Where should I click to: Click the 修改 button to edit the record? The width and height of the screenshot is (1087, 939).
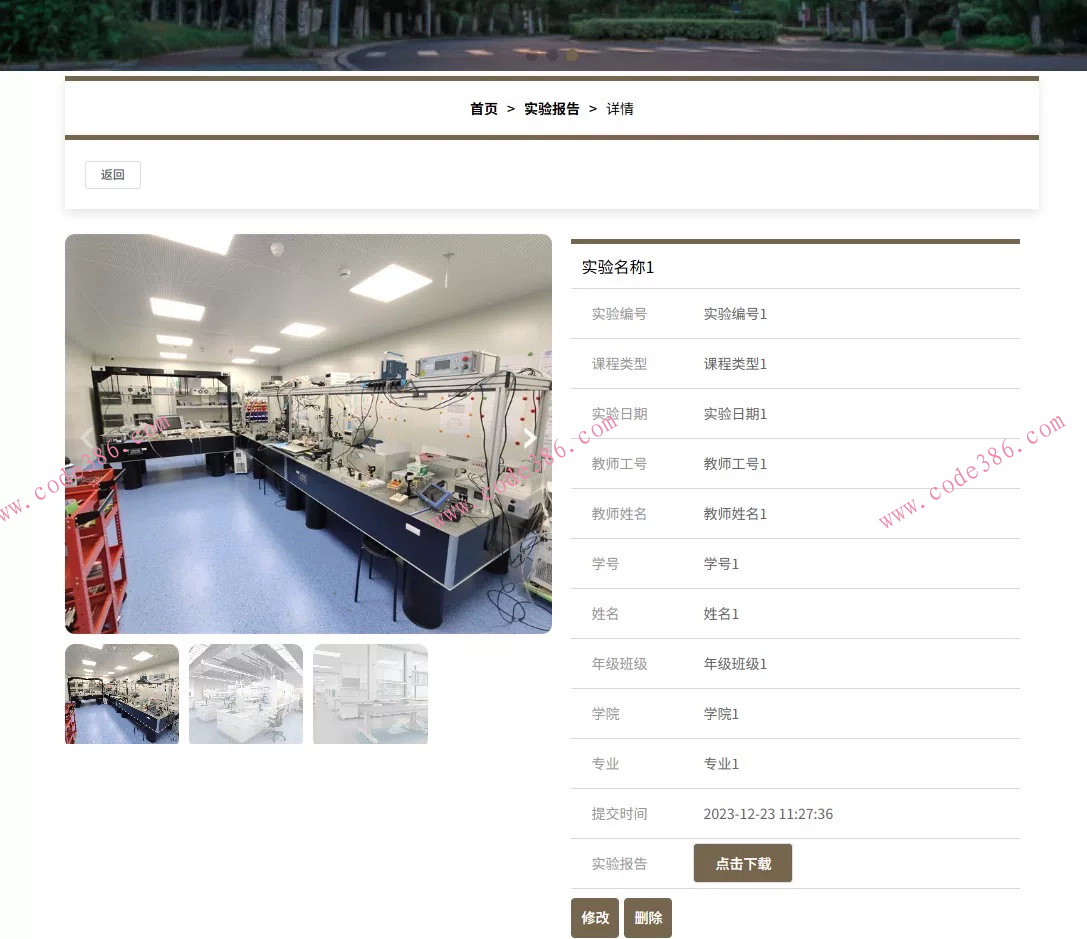[x=595, y=917]
